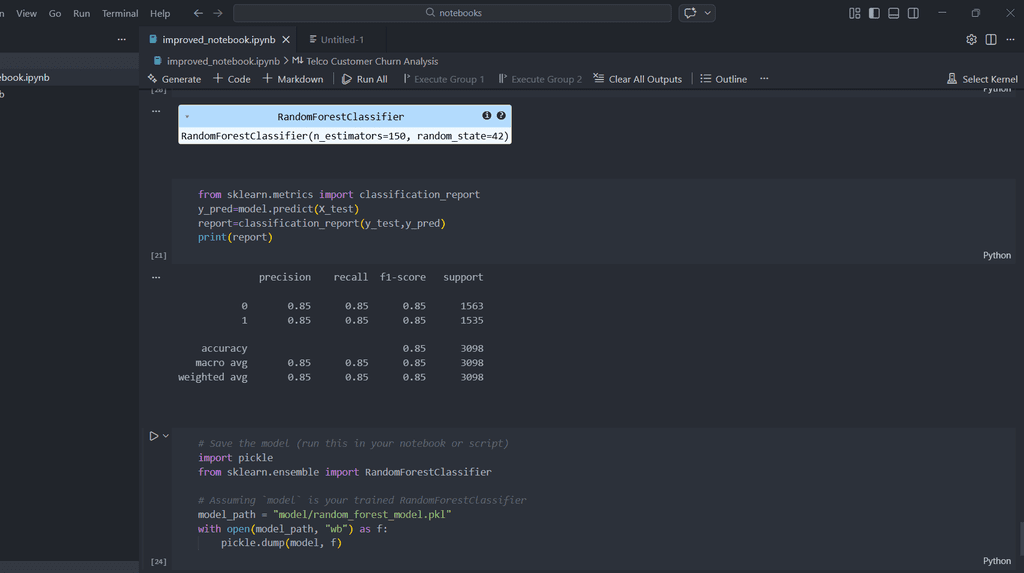Click the RandomForestClassifier info icon

[x=487, y=116]
